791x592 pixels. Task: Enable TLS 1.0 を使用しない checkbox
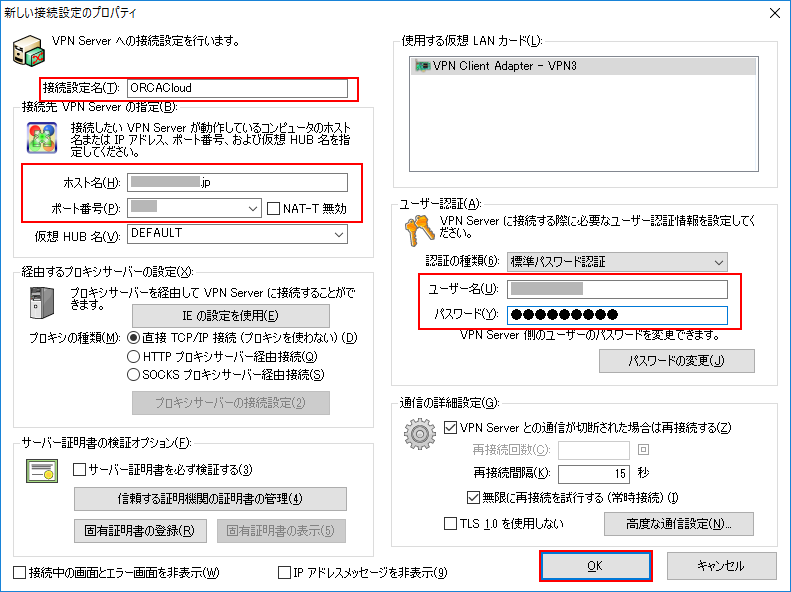pyautogui.click(x=450, y=523)
